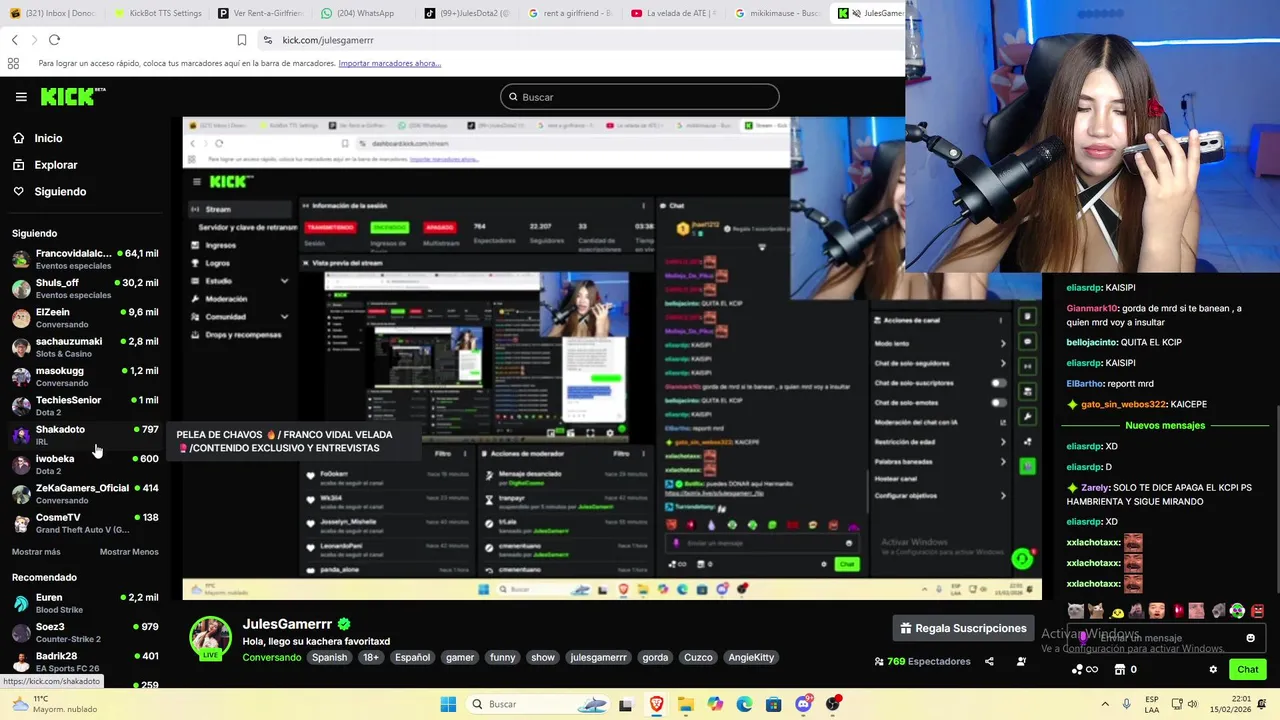Open recommended channel Euren
The width and height of the screenshot is (1280, 720).
click(x=85, y=603)
